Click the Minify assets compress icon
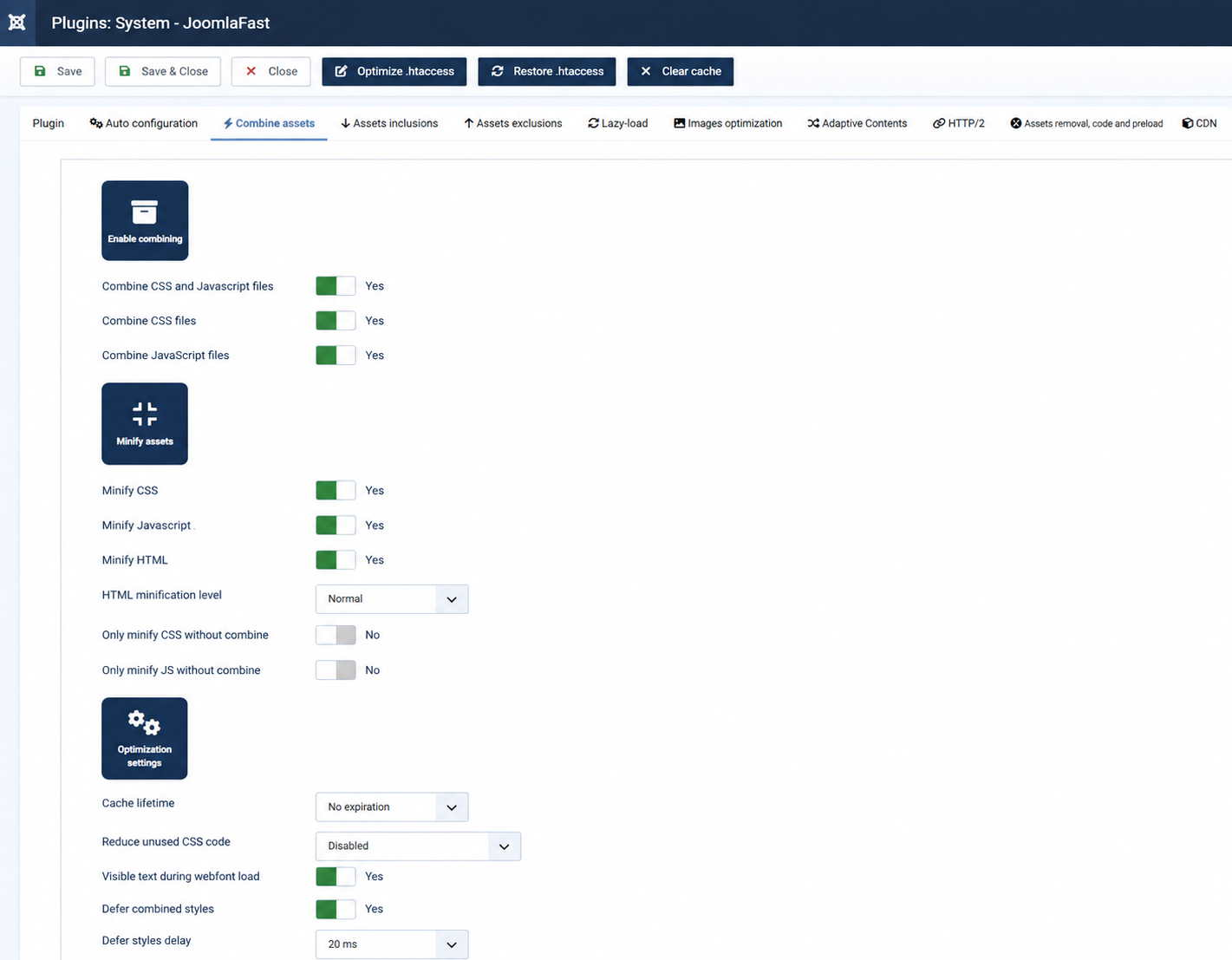 click(145, 415)
